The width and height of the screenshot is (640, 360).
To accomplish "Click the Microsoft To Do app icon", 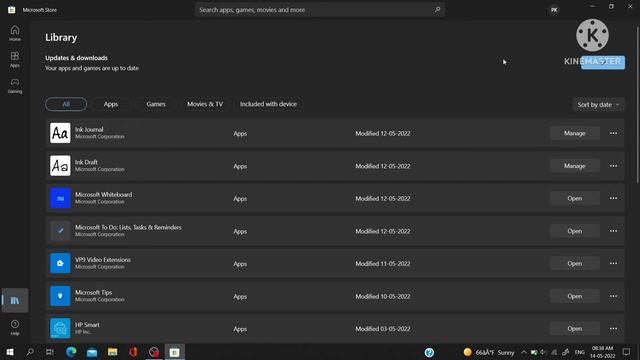I will 60,231.
